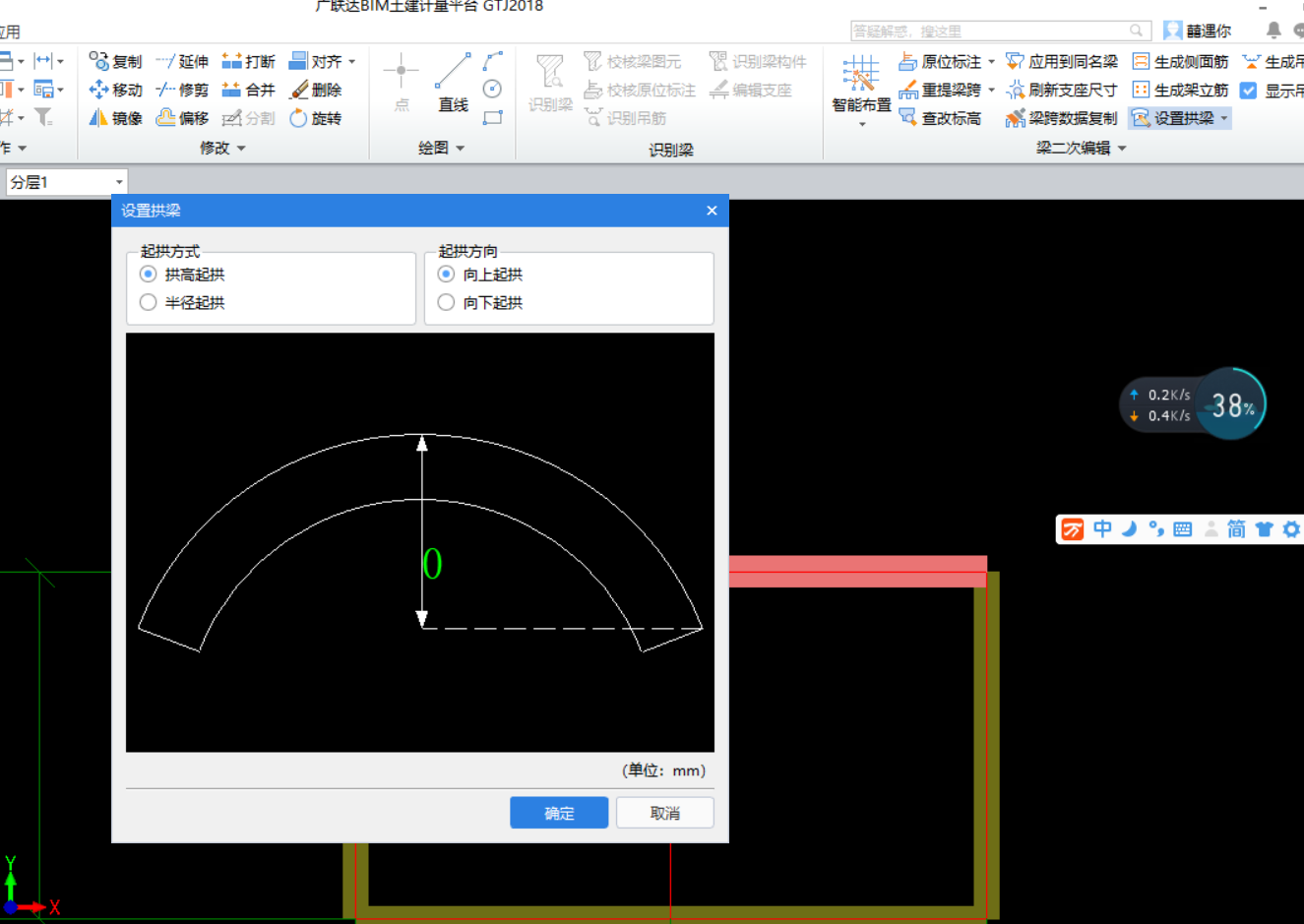Choose the 直线 line drawing tool
The width and height of the screenshot is (1304, 924).
(453, 83)
